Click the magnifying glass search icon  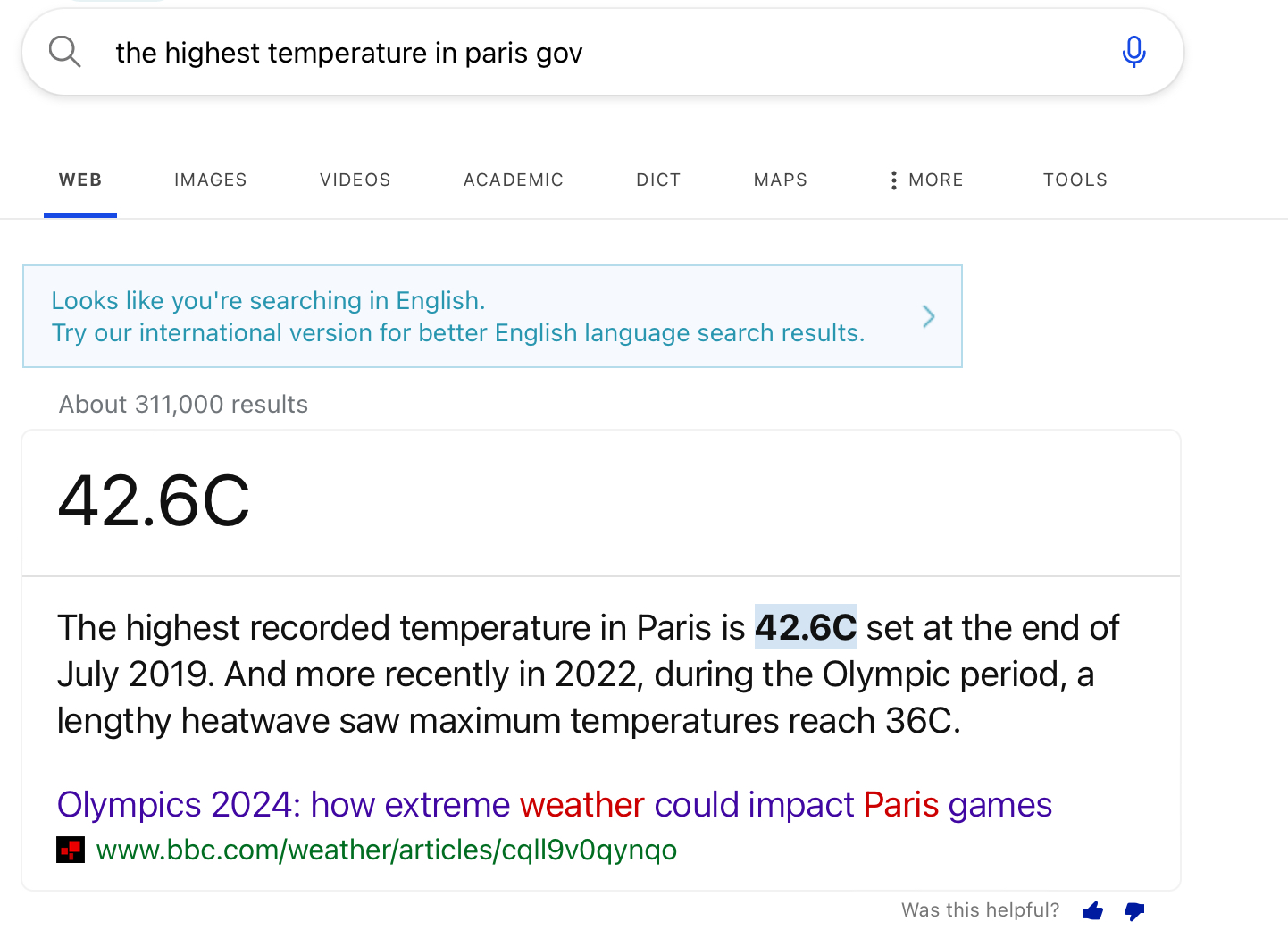click(x=64, y=52)
